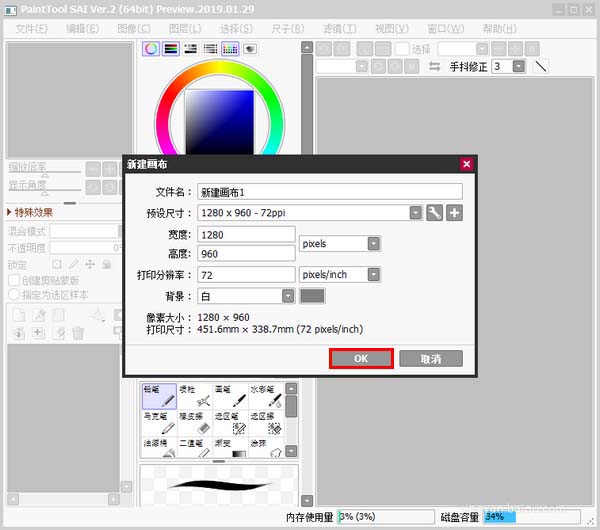Select the 马克笔 marker tool
Viewport: 600px width, 530px height.
point(159,422)
